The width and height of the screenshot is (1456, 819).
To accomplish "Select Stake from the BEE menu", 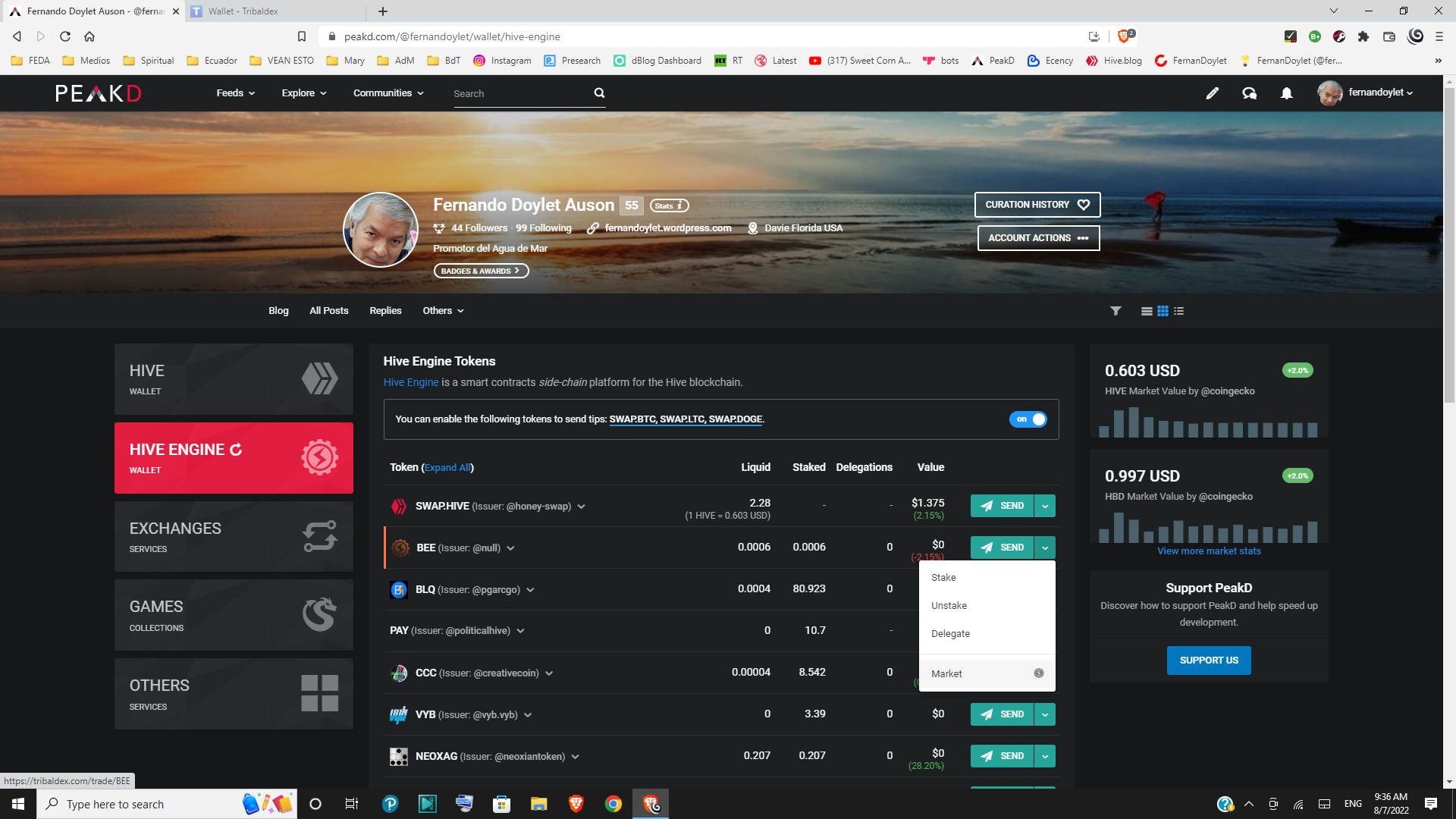I will point(987,578).
